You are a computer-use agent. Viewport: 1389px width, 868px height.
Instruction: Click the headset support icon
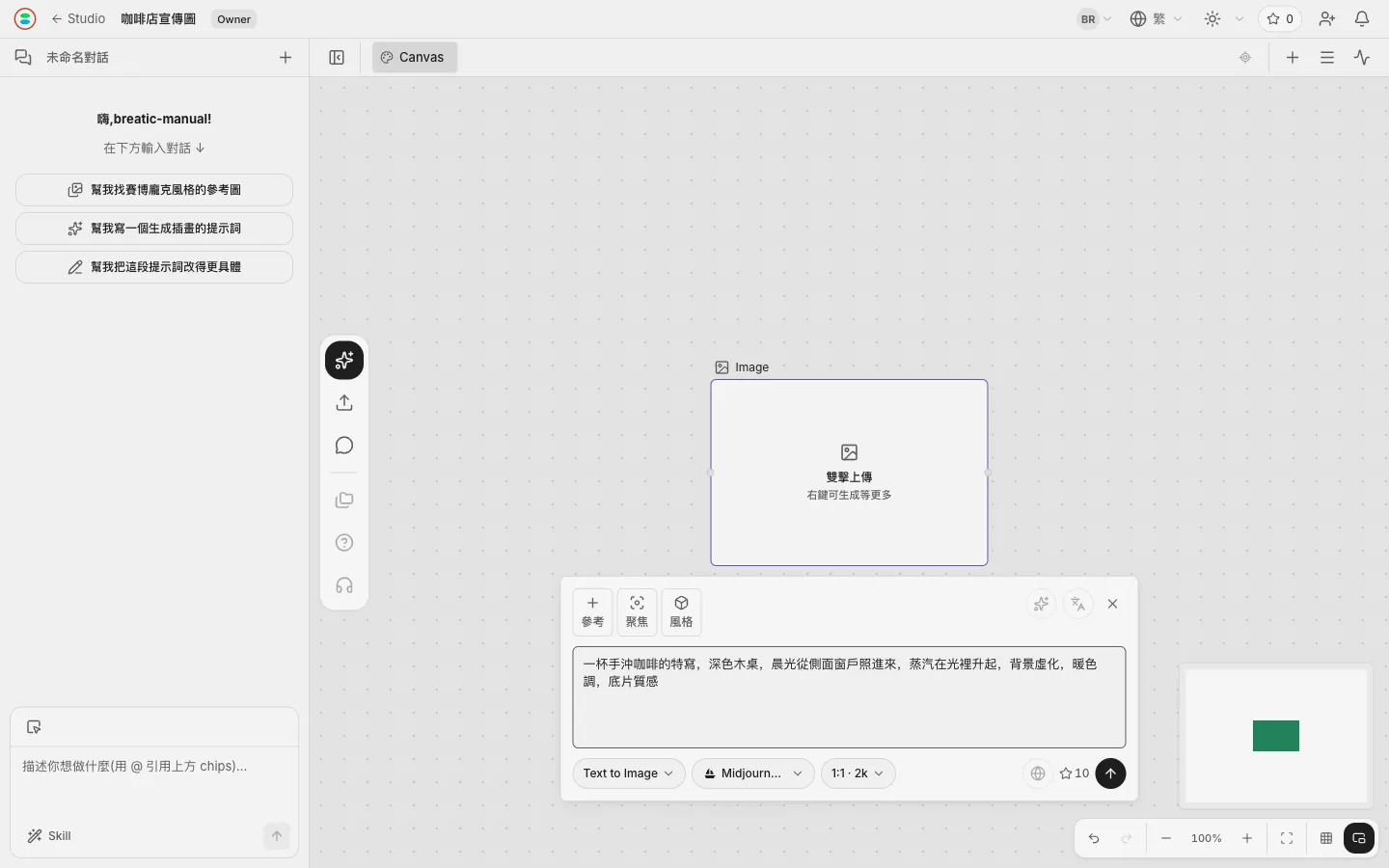[344, 585]
